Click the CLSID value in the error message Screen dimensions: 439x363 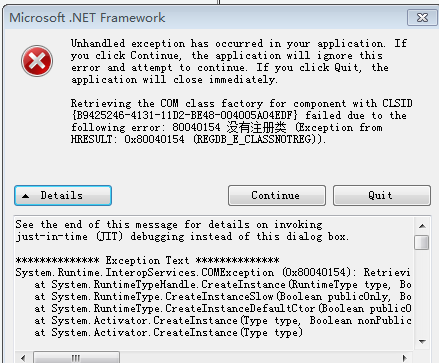[184, 115]
